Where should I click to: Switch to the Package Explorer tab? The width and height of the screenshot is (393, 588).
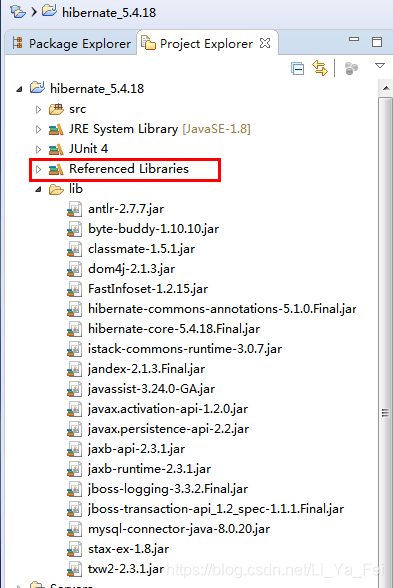72,44
